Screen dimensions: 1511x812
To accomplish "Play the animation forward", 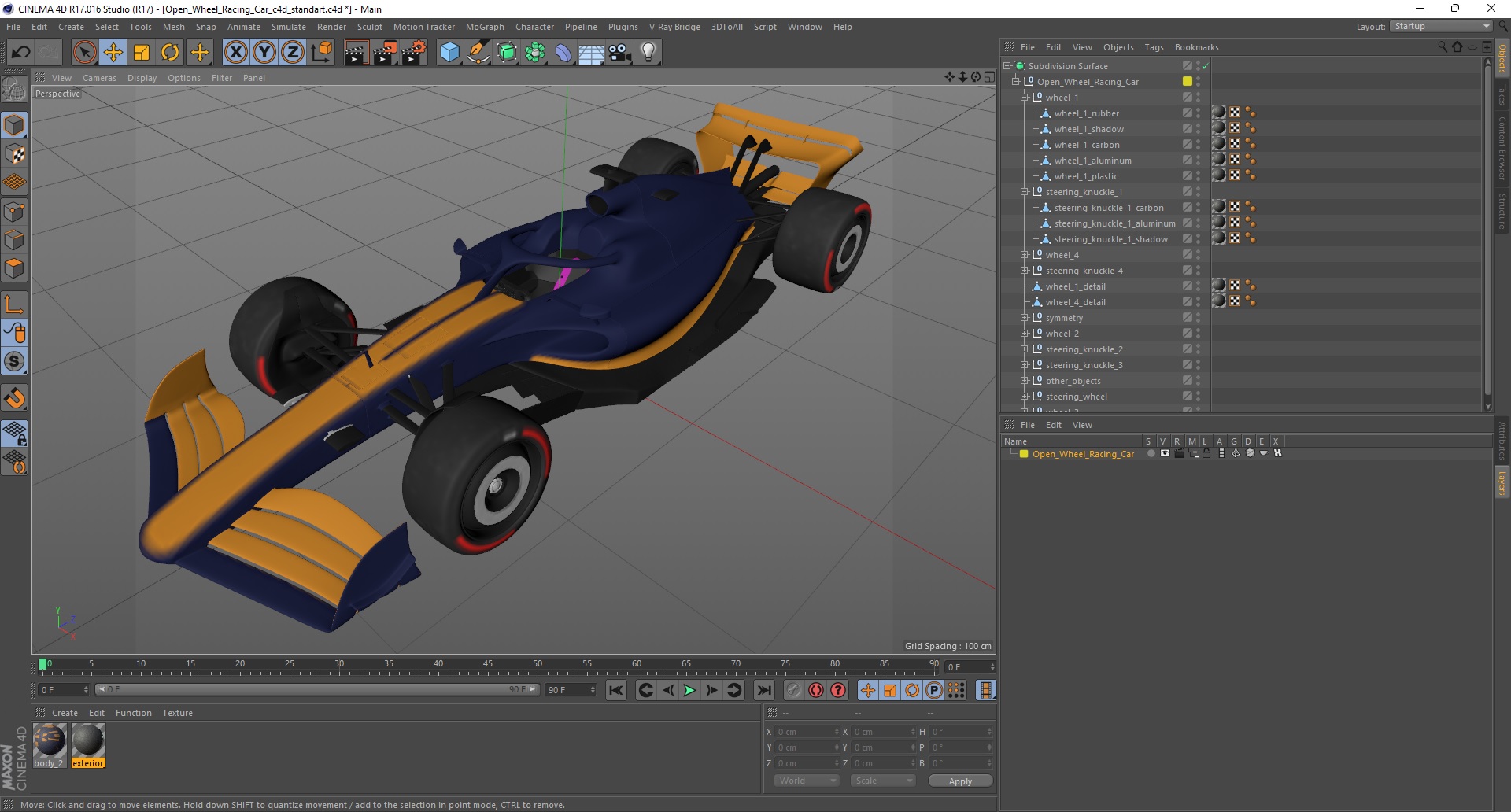I will coord(689,690).
